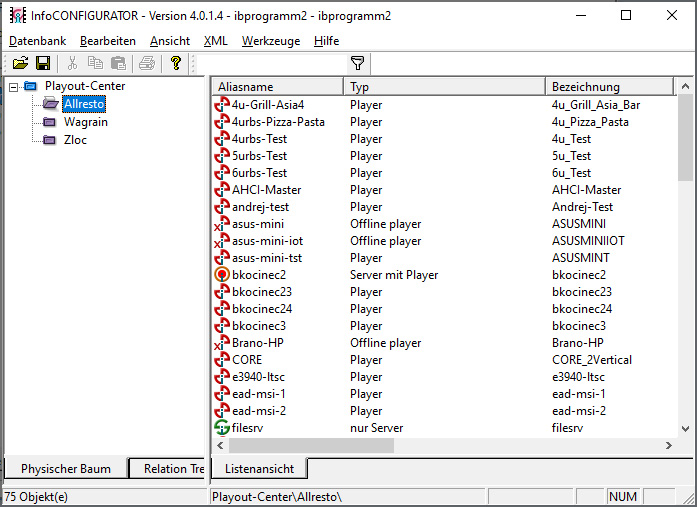Click the horizontal scrollbar left arrow
The height and width of the screenshot is (507, 697).
pyautogui.click(x=220, y=445)
